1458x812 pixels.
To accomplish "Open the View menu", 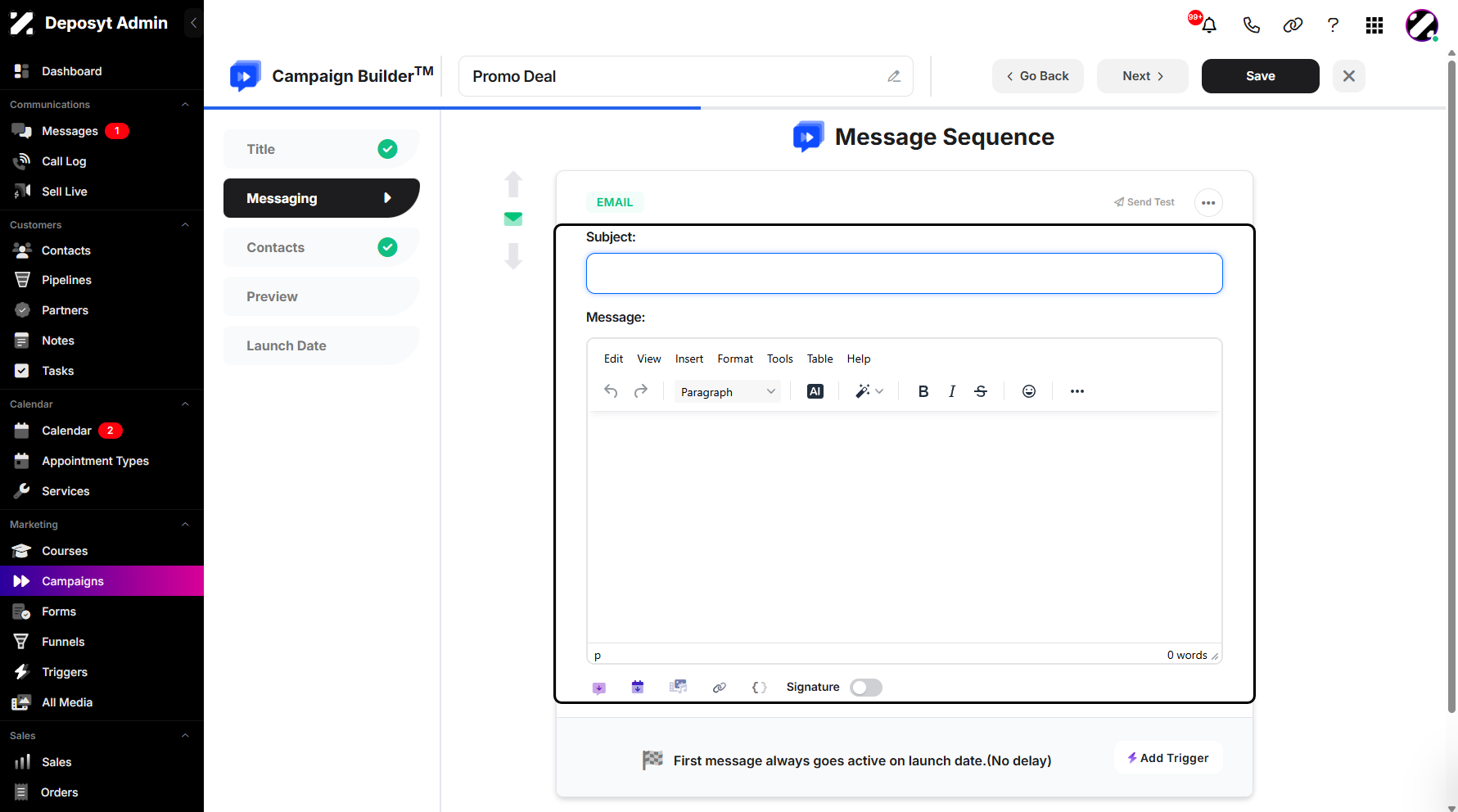I will [x=649, y=359].
